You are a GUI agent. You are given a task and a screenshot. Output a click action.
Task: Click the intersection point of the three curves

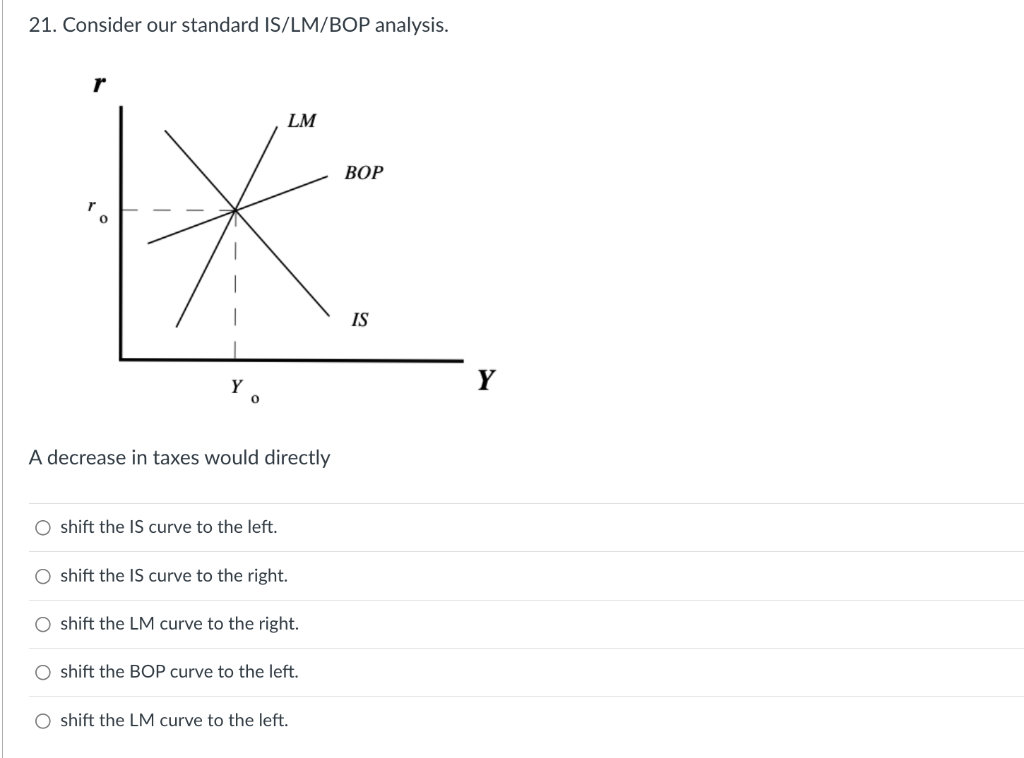236,209
